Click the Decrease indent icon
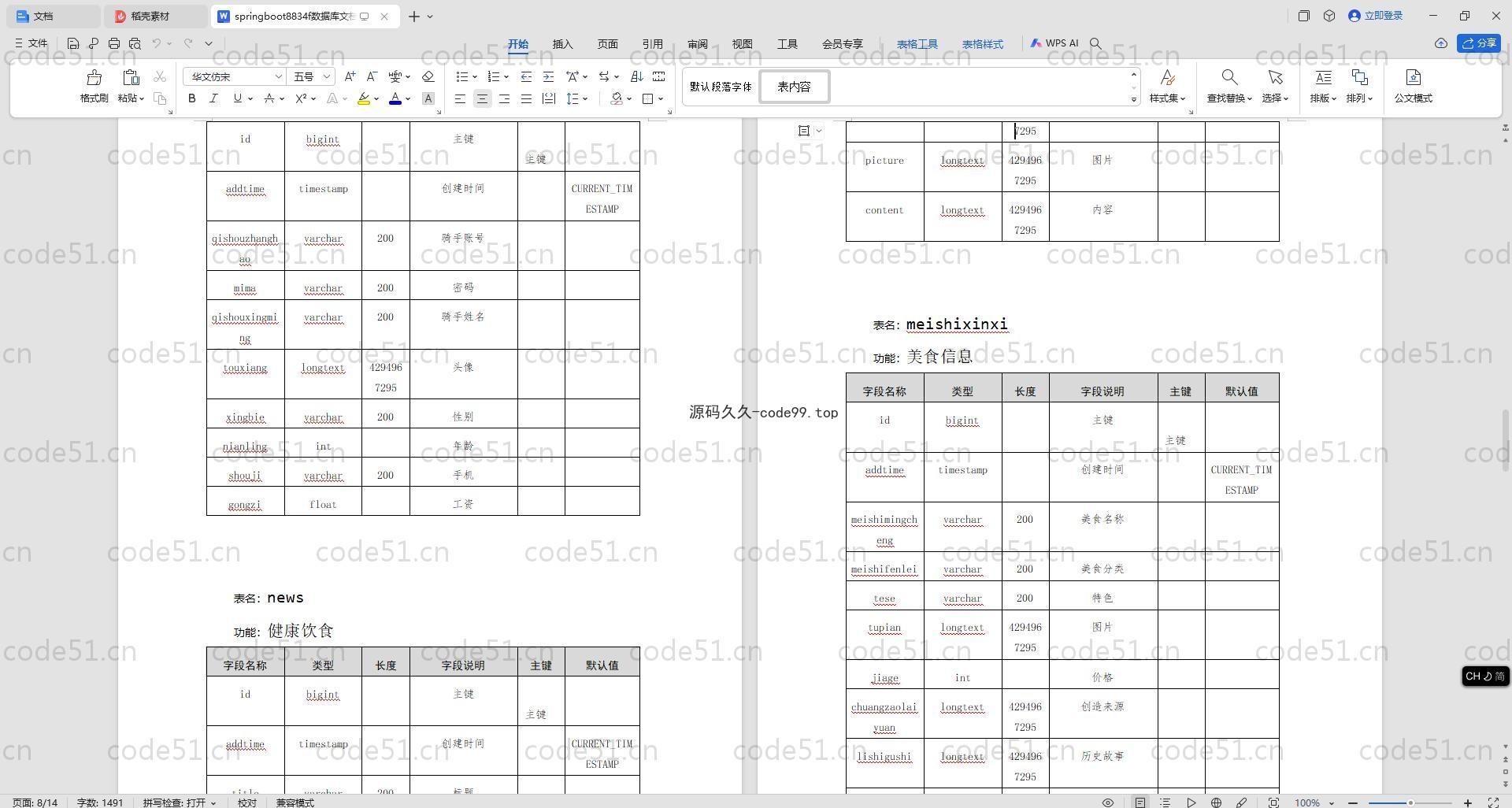The height and width of the screenshot is (808, 1512). (x=526, y=76)
